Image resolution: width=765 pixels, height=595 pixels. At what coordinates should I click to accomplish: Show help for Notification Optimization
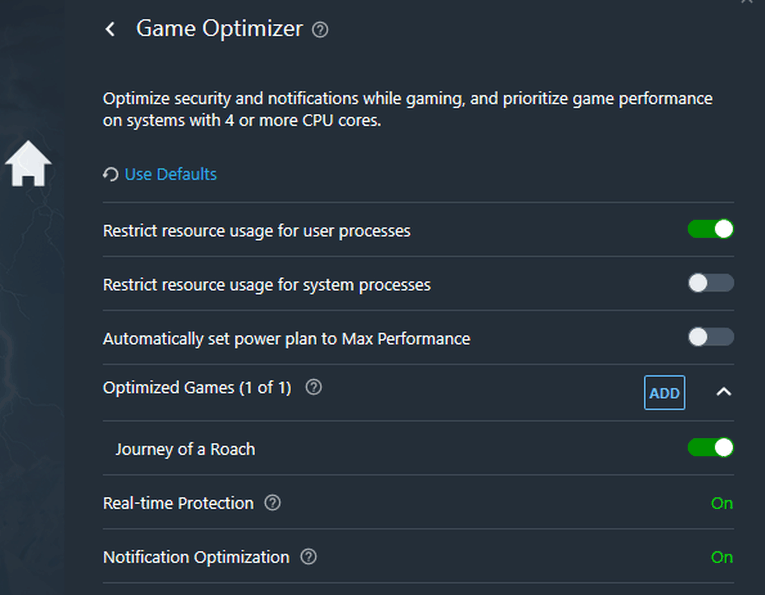point(308,557)
